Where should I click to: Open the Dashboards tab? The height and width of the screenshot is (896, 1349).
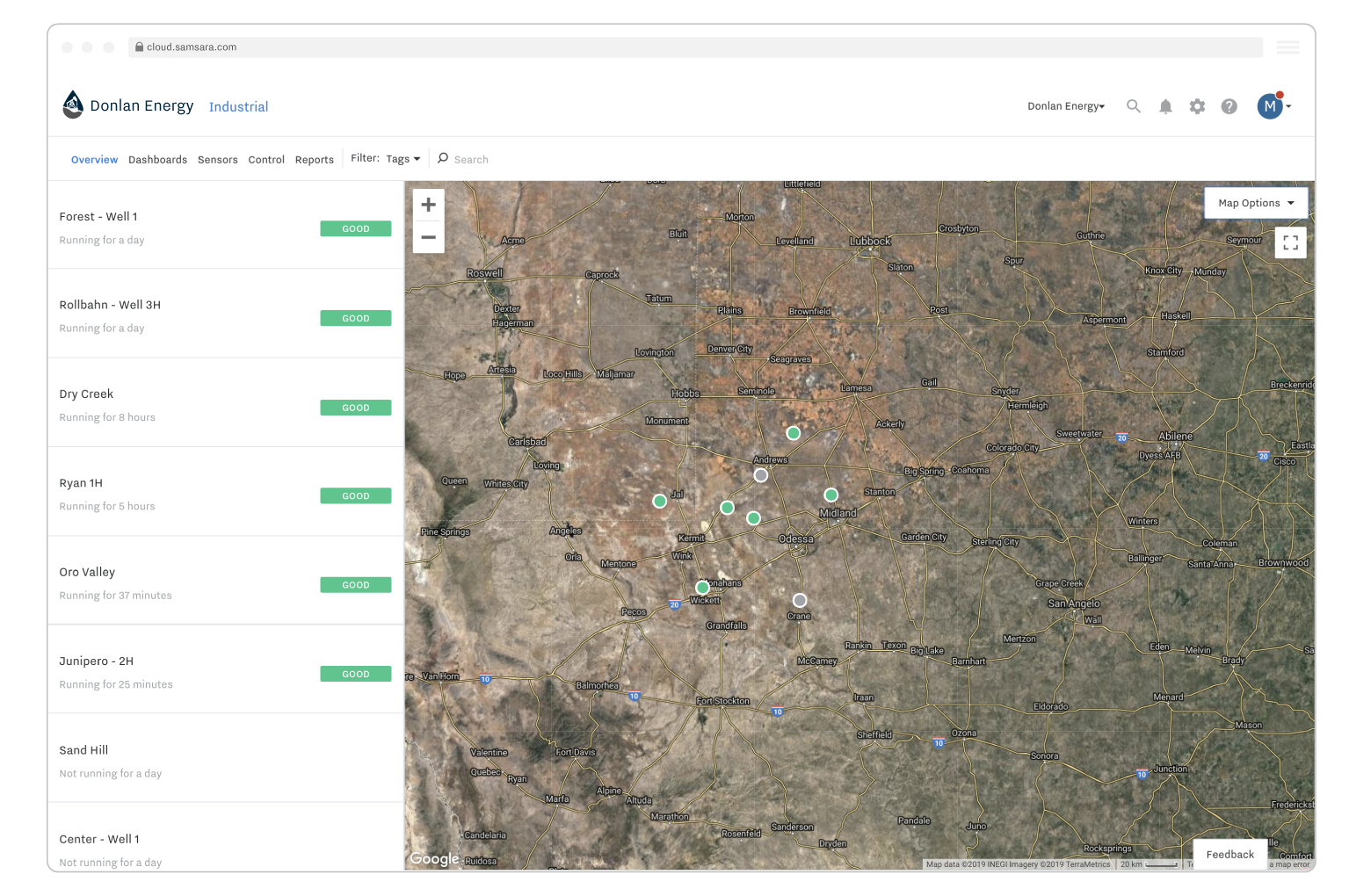157,160
